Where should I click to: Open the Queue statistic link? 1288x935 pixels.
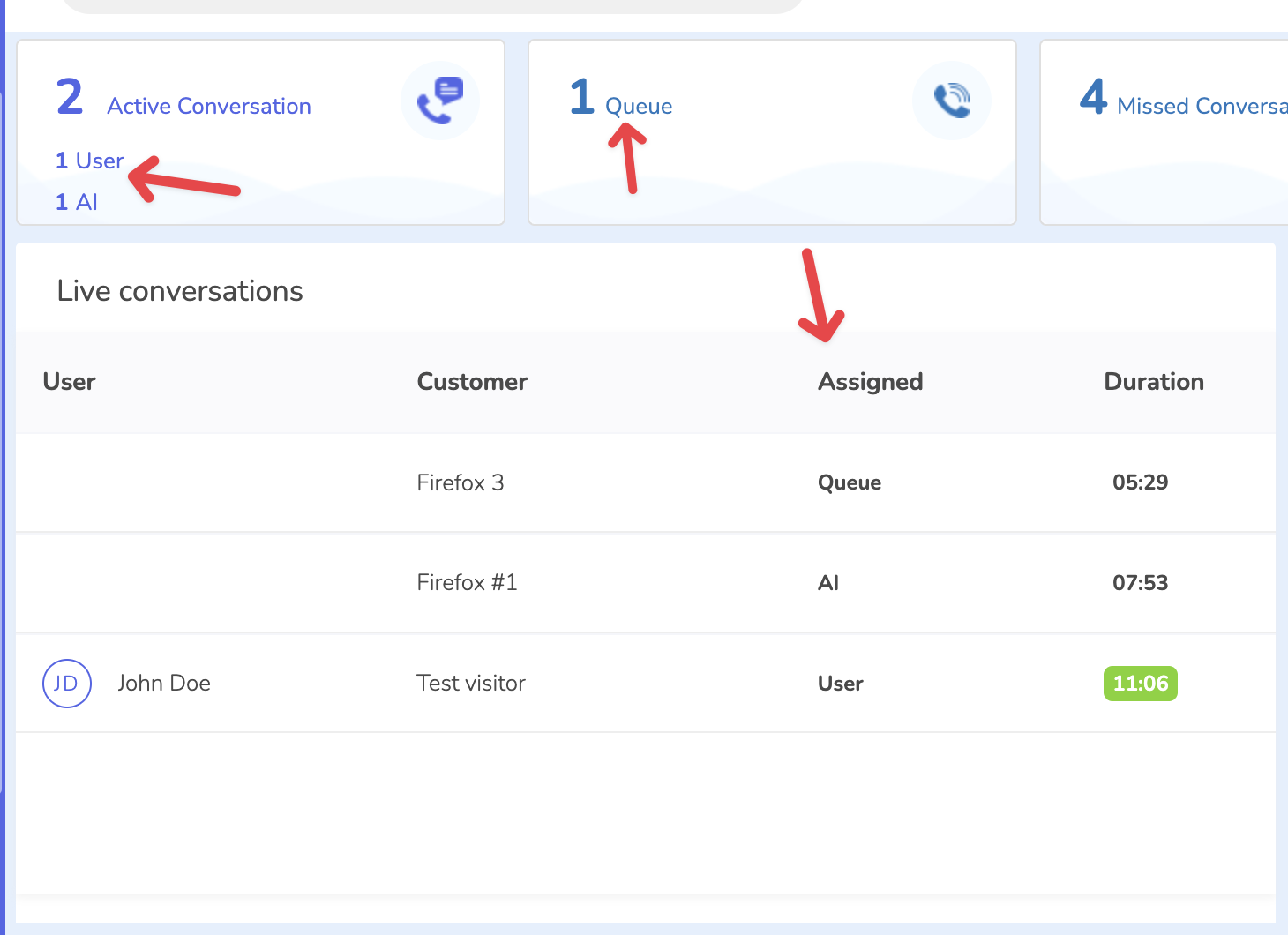pos(639,107)
